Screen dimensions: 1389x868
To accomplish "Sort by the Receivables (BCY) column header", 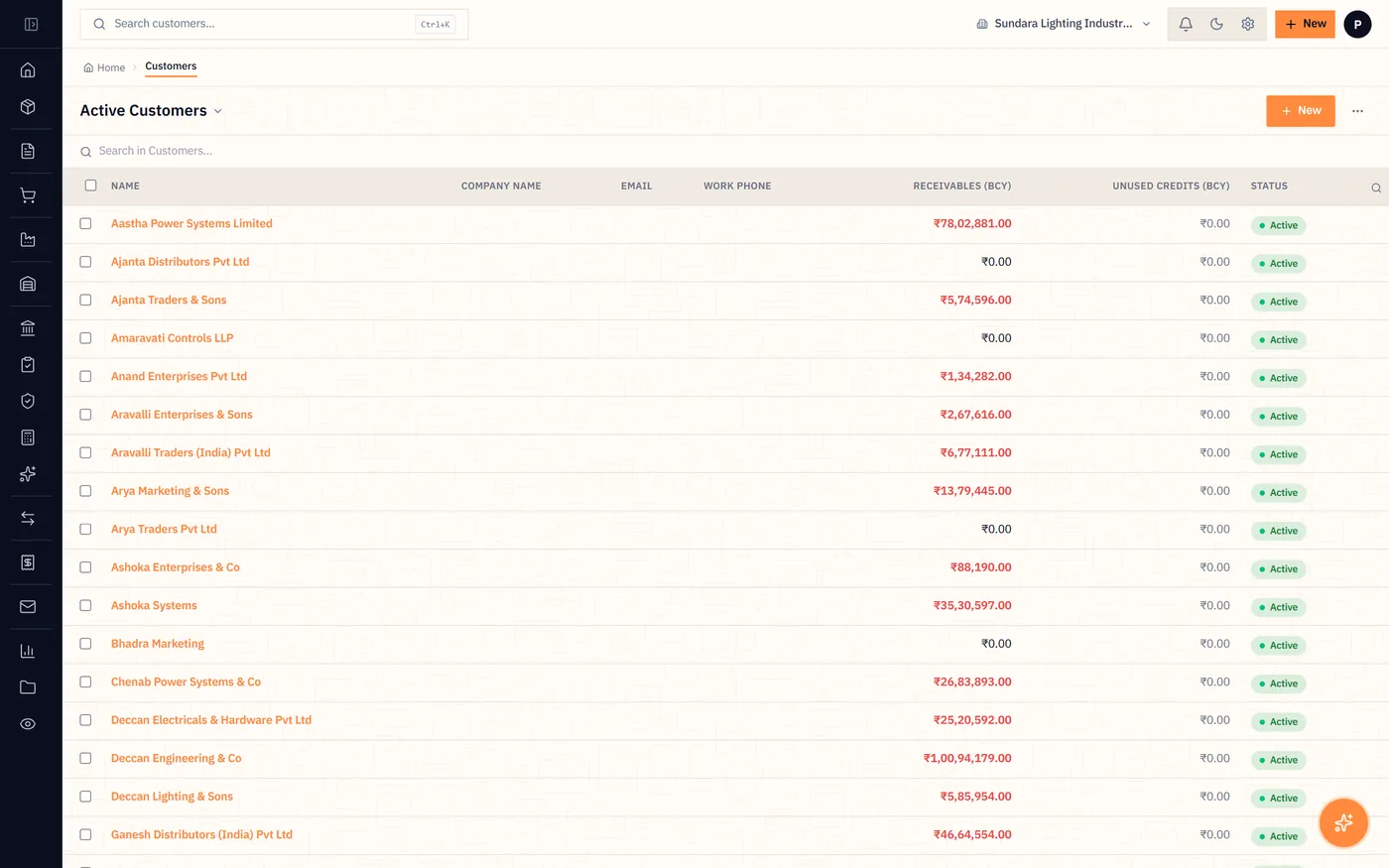I will coord(962,186).
